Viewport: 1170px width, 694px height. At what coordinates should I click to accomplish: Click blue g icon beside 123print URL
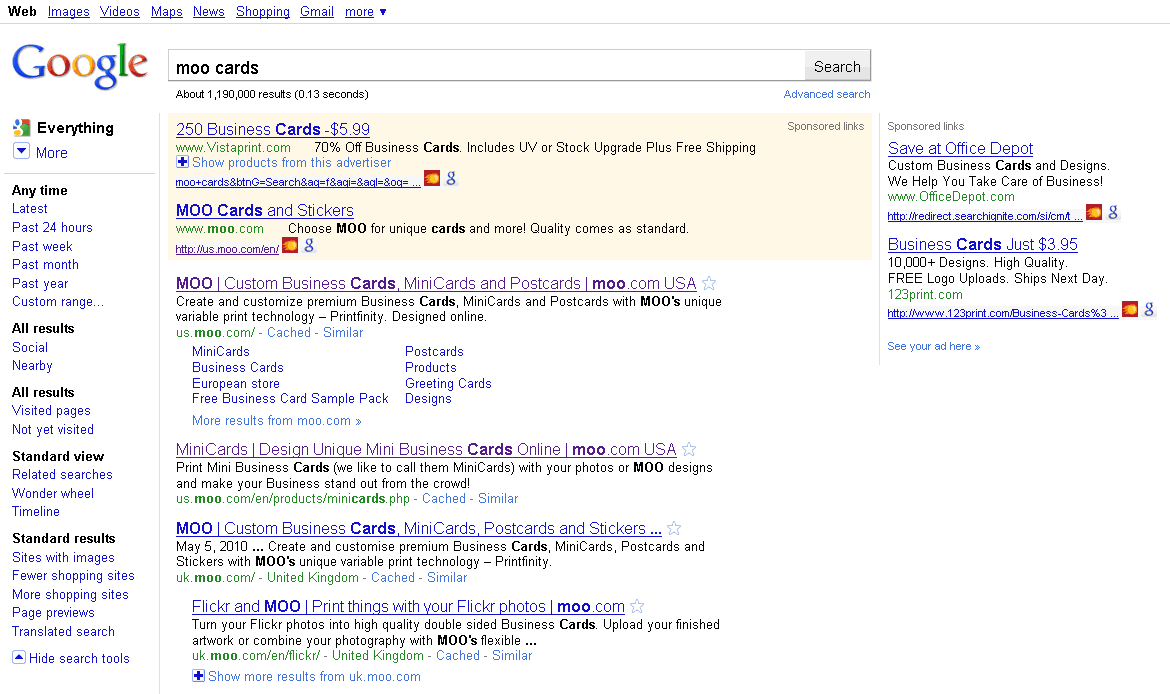point(1148,310)
